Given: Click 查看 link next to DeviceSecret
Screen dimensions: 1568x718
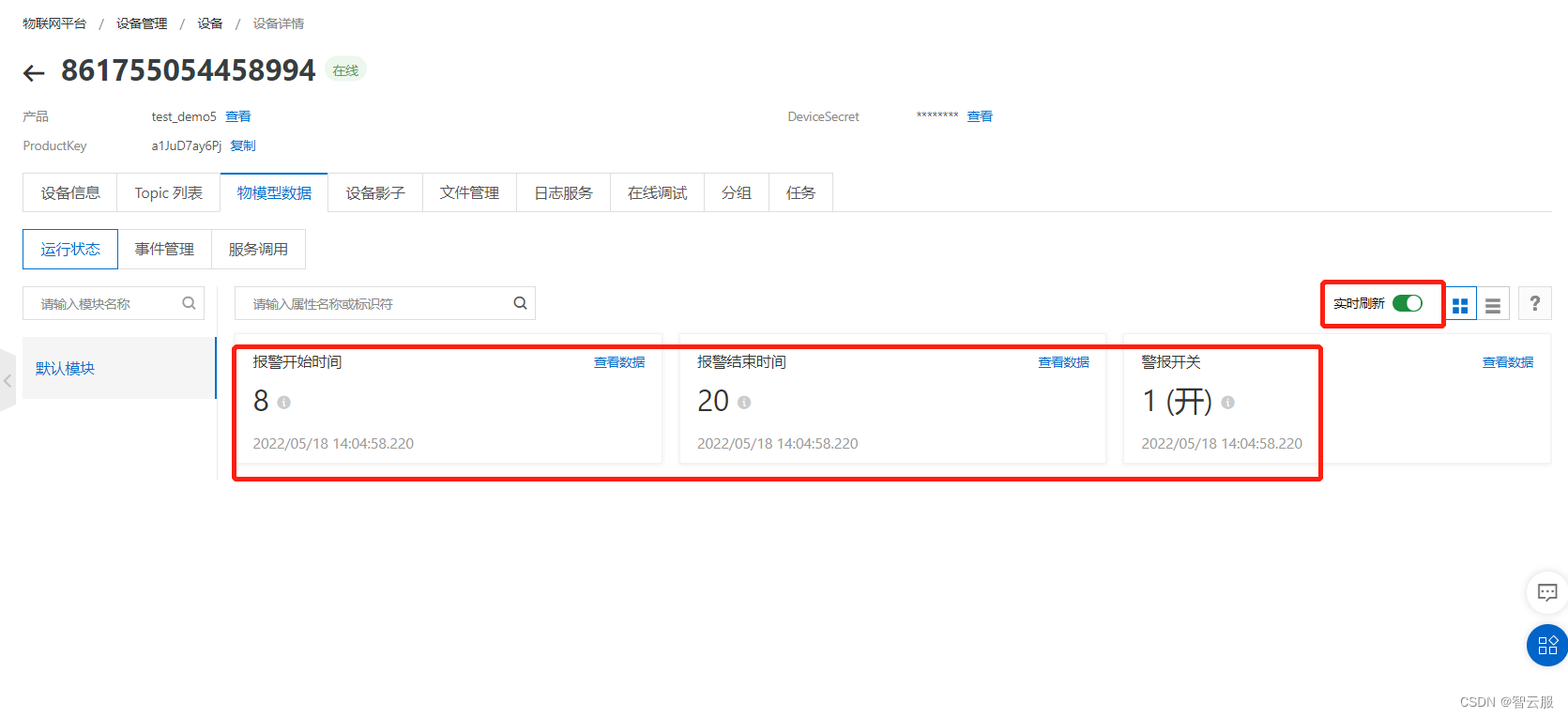Looking at the screenshot, I should click(980, 116).
